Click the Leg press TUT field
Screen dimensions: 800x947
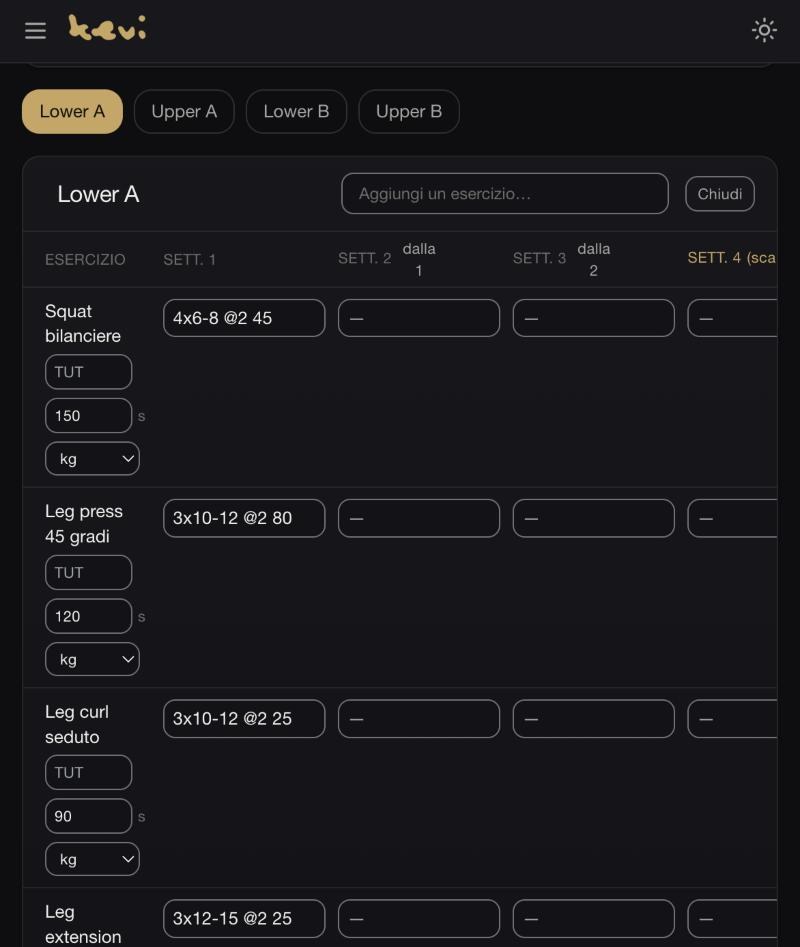tap(88, 573)
